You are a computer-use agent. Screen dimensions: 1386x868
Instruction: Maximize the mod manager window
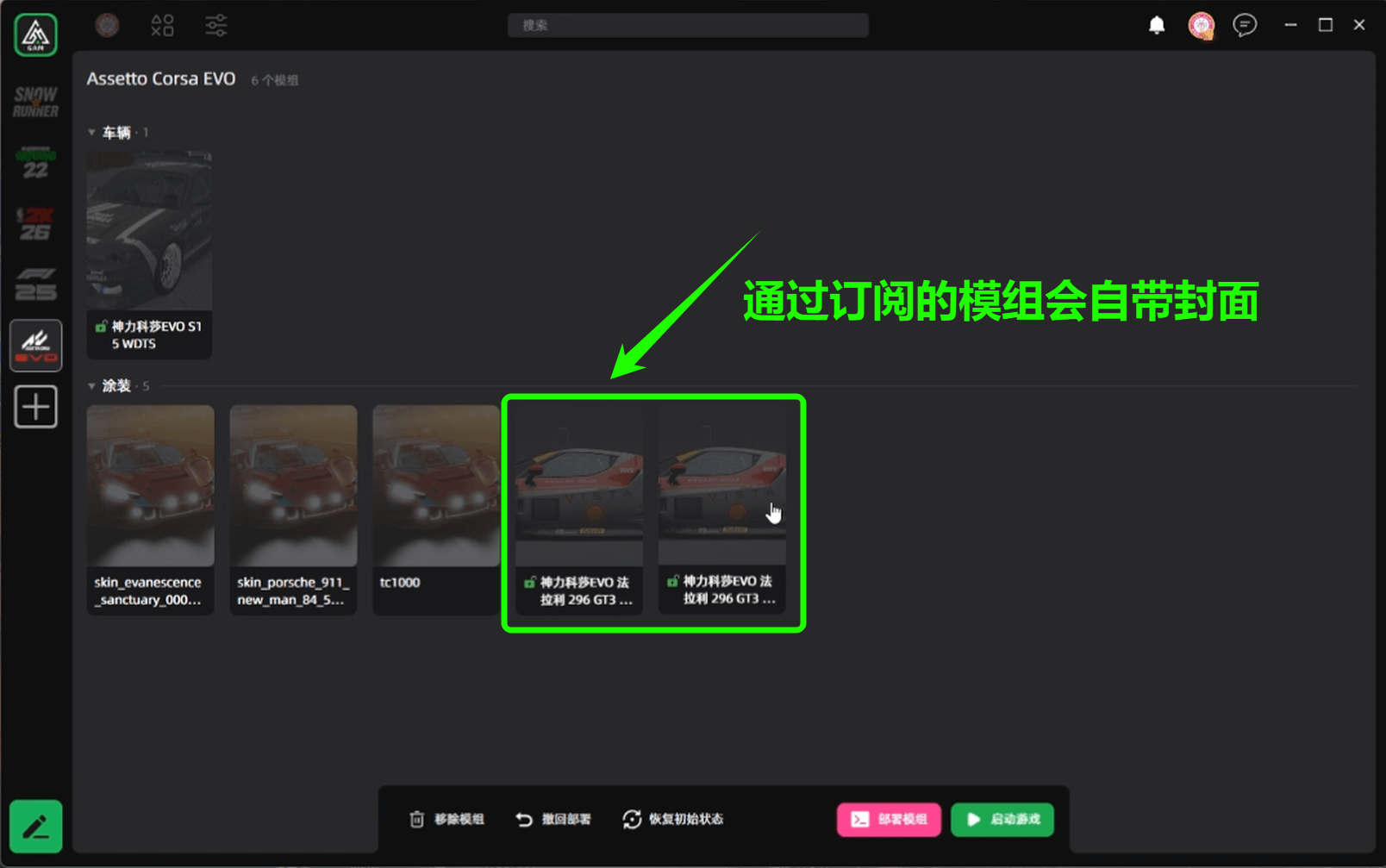pos(1326,25)
